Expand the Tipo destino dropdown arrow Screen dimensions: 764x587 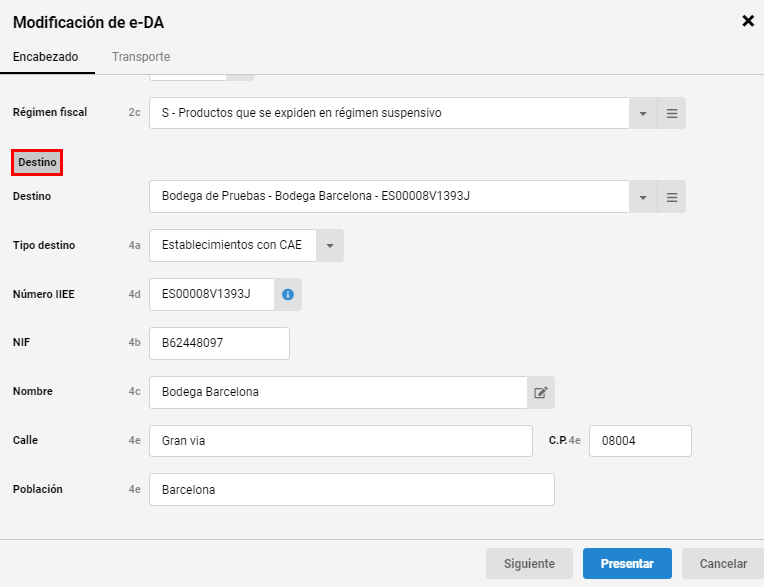click(330, 246)
